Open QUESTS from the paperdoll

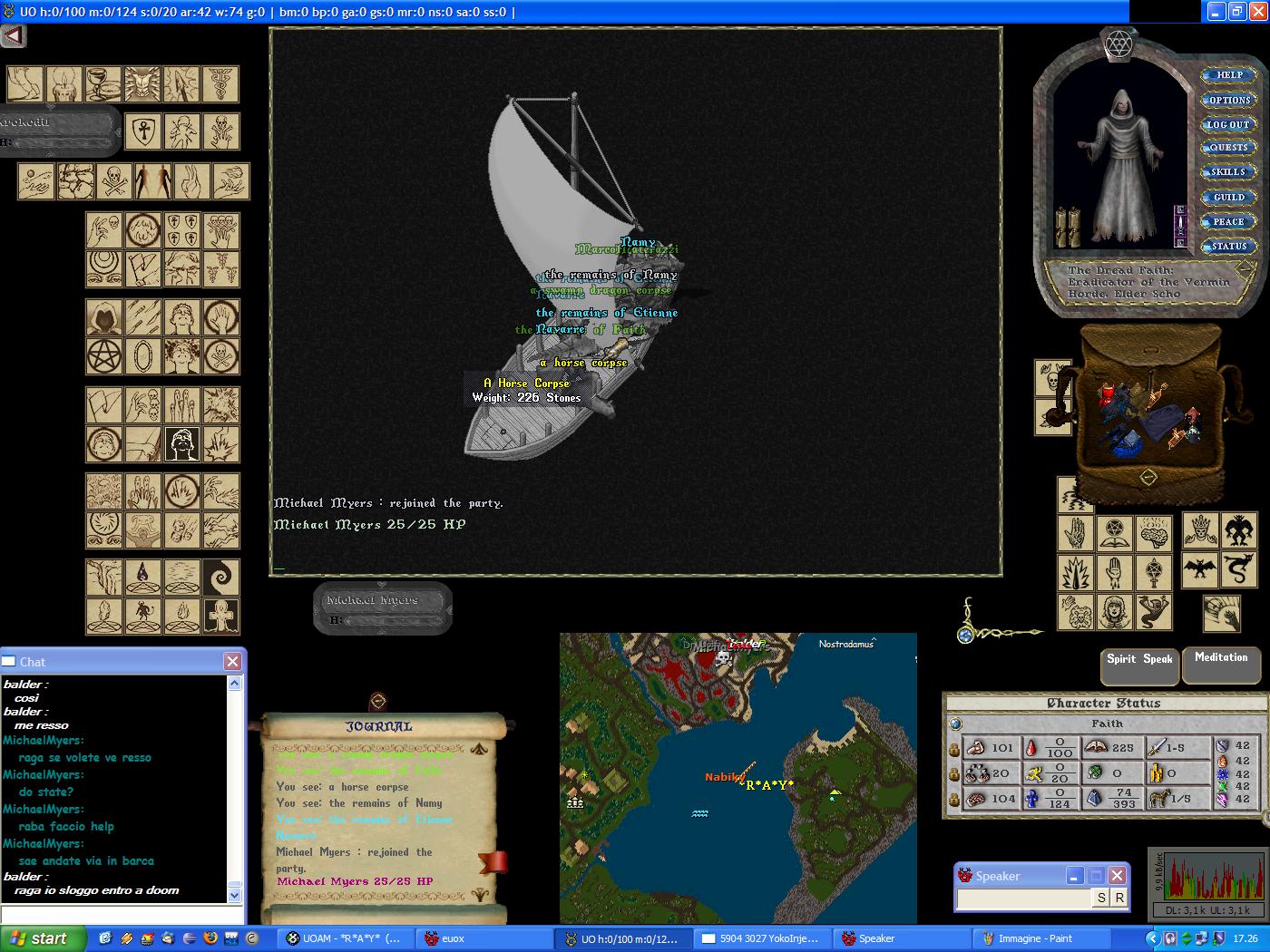click(1229, 147)
